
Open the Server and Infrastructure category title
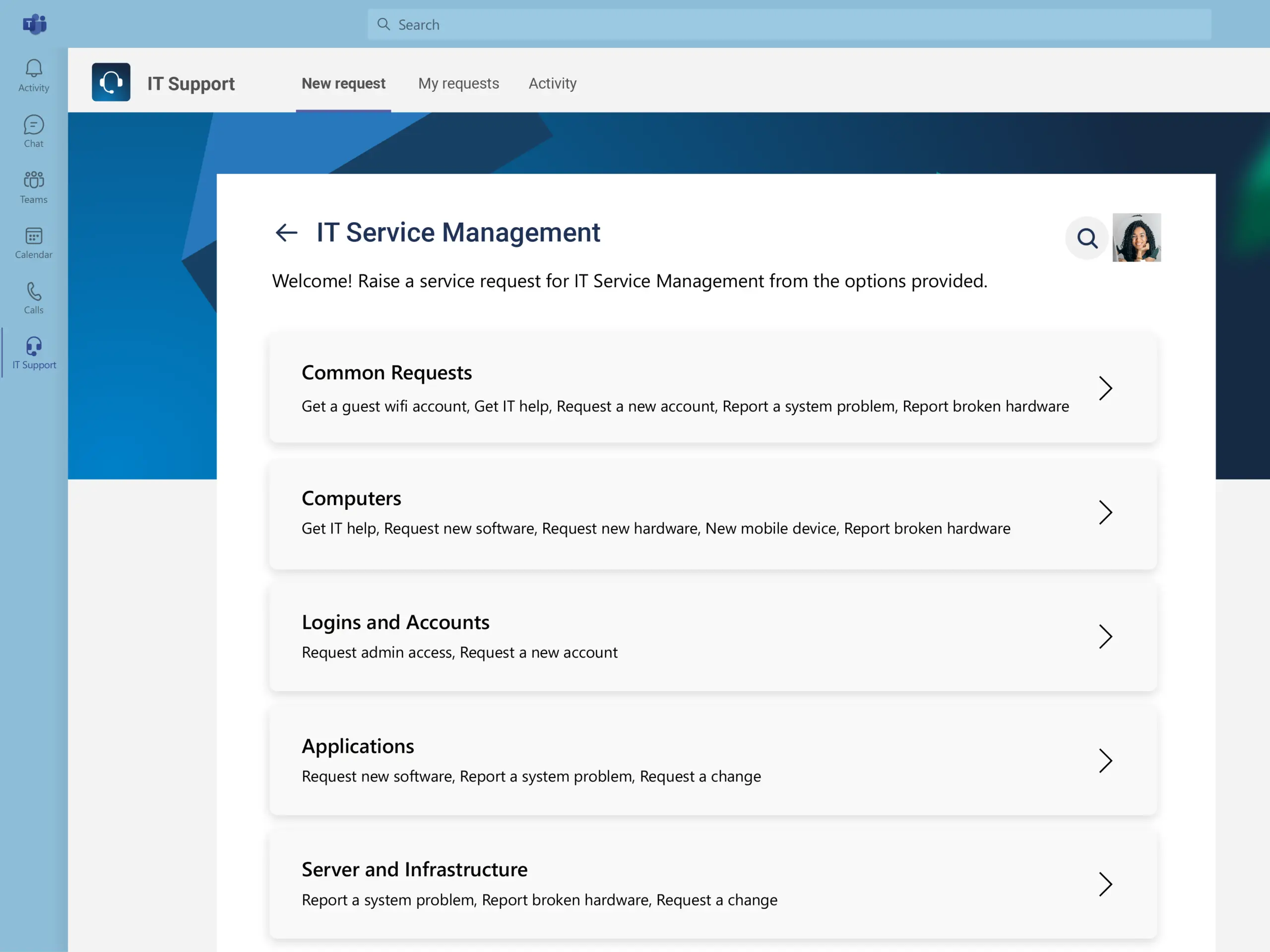[x=415, y=869]
